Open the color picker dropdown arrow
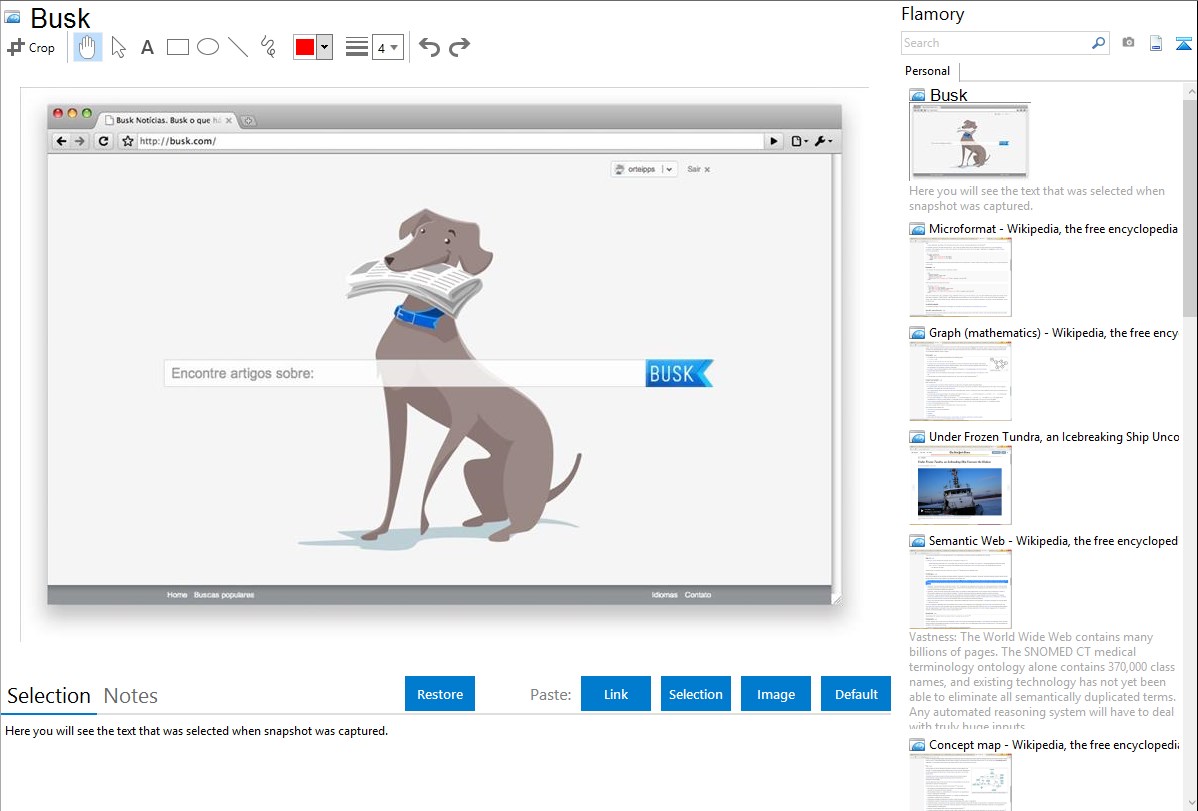 [x=324, y=47]
